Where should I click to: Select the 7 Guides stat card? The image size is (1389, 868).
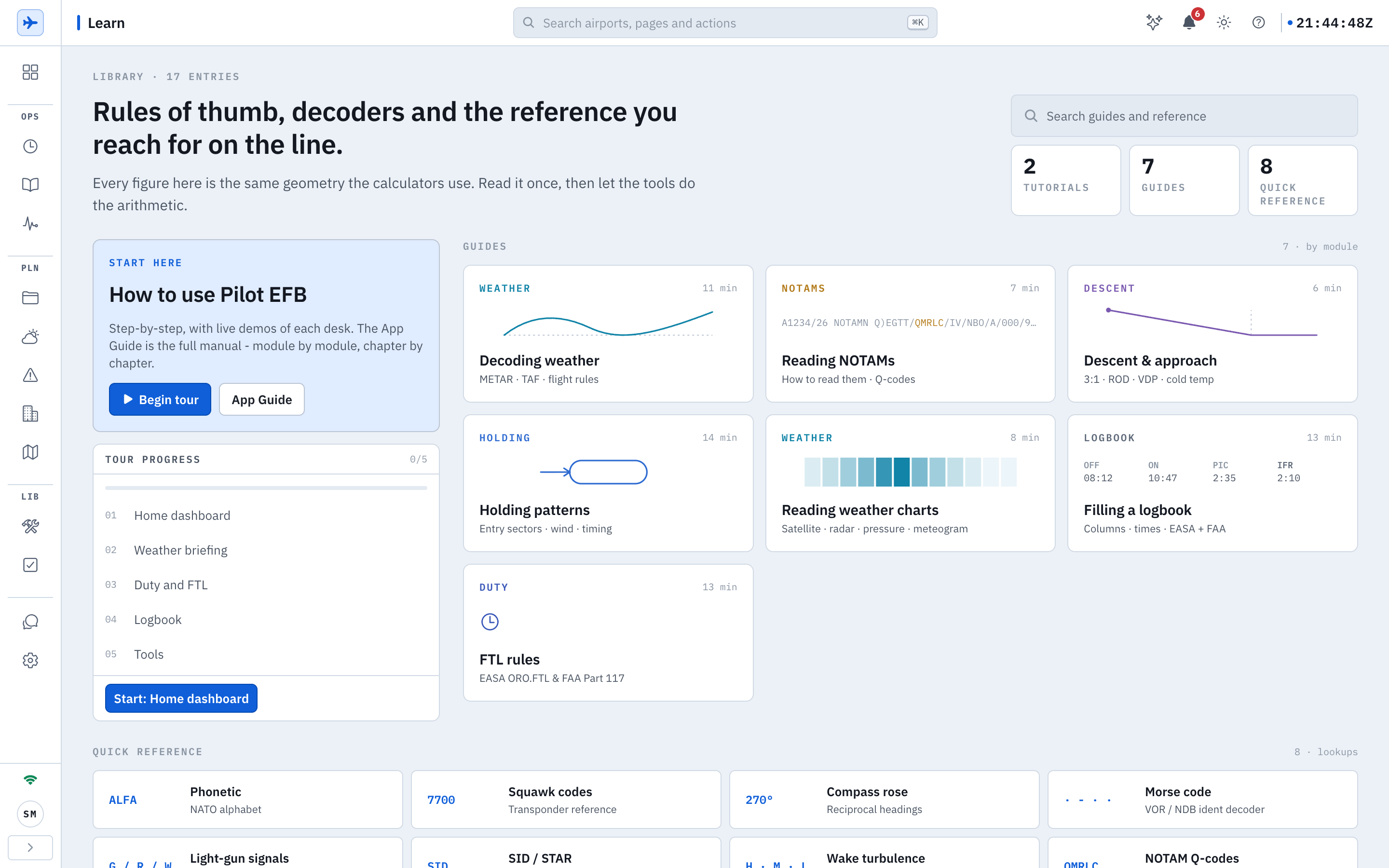1184,180
